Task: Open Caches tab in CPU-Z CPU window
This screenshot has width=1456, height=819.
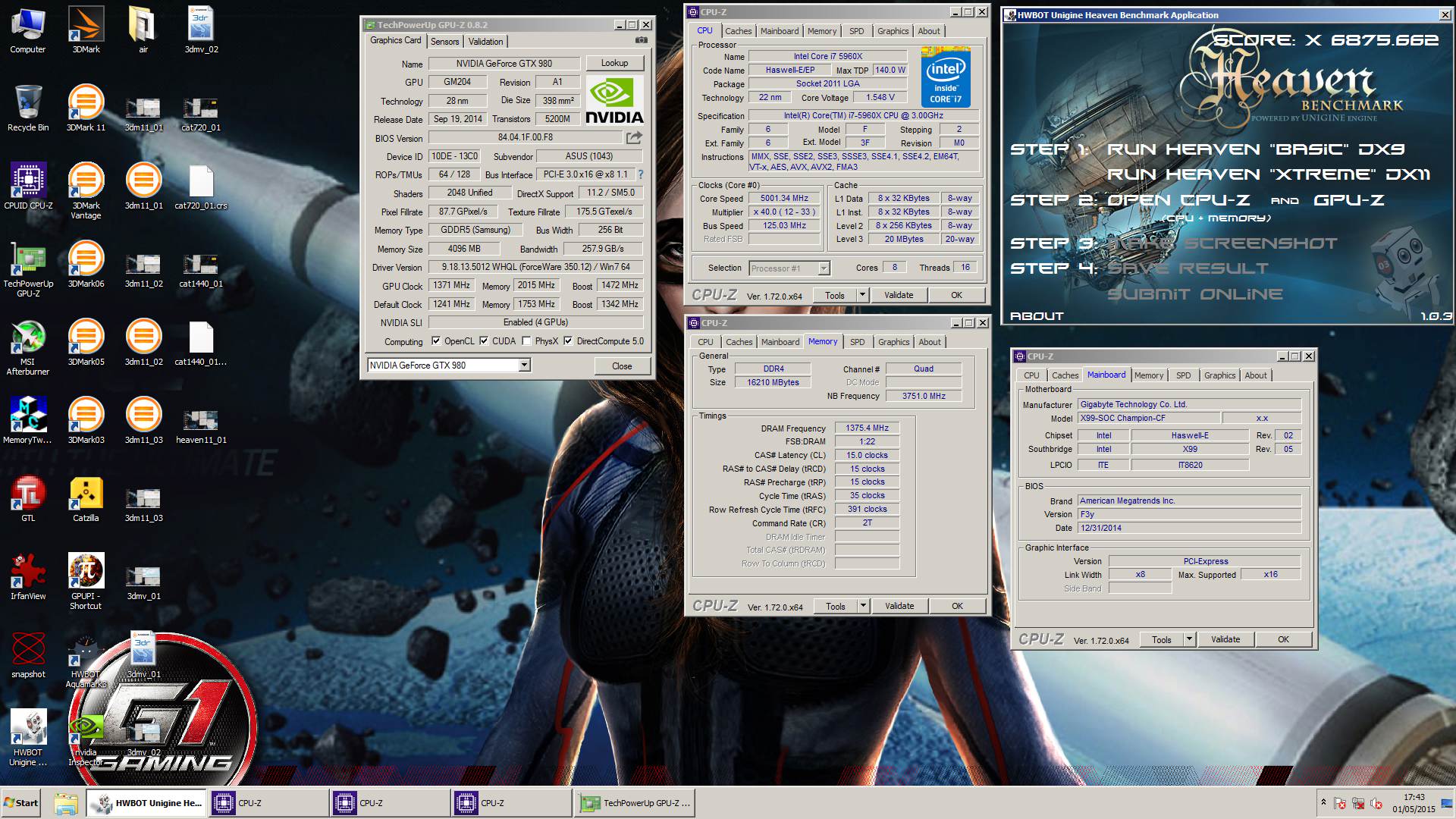Action: pos(738,31)
